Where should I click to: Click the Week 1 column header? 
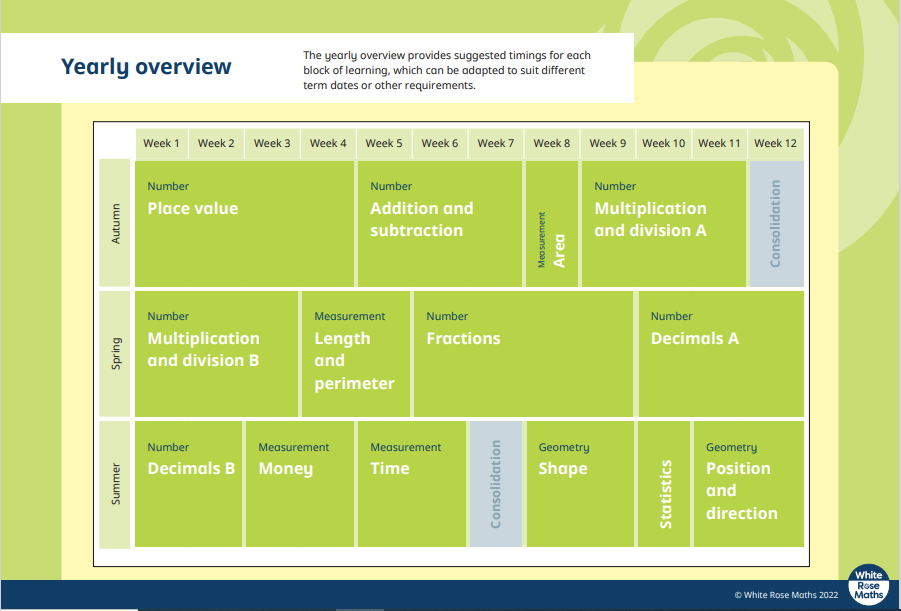[x=161, y=143]
